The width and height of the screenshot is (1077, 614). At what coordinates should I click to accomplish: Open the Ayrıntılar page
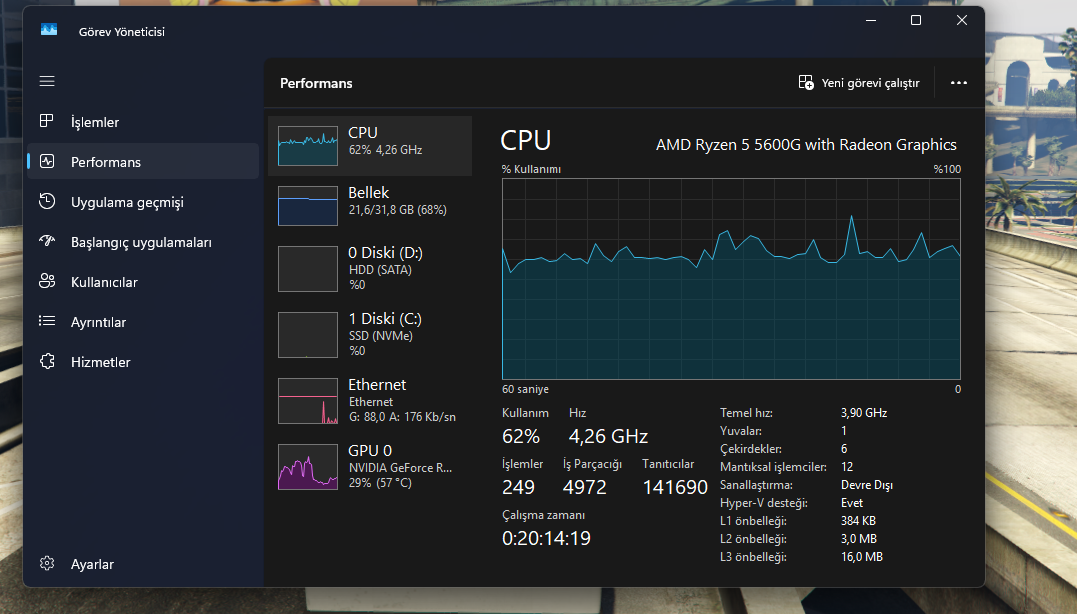(x=143, y=321)
